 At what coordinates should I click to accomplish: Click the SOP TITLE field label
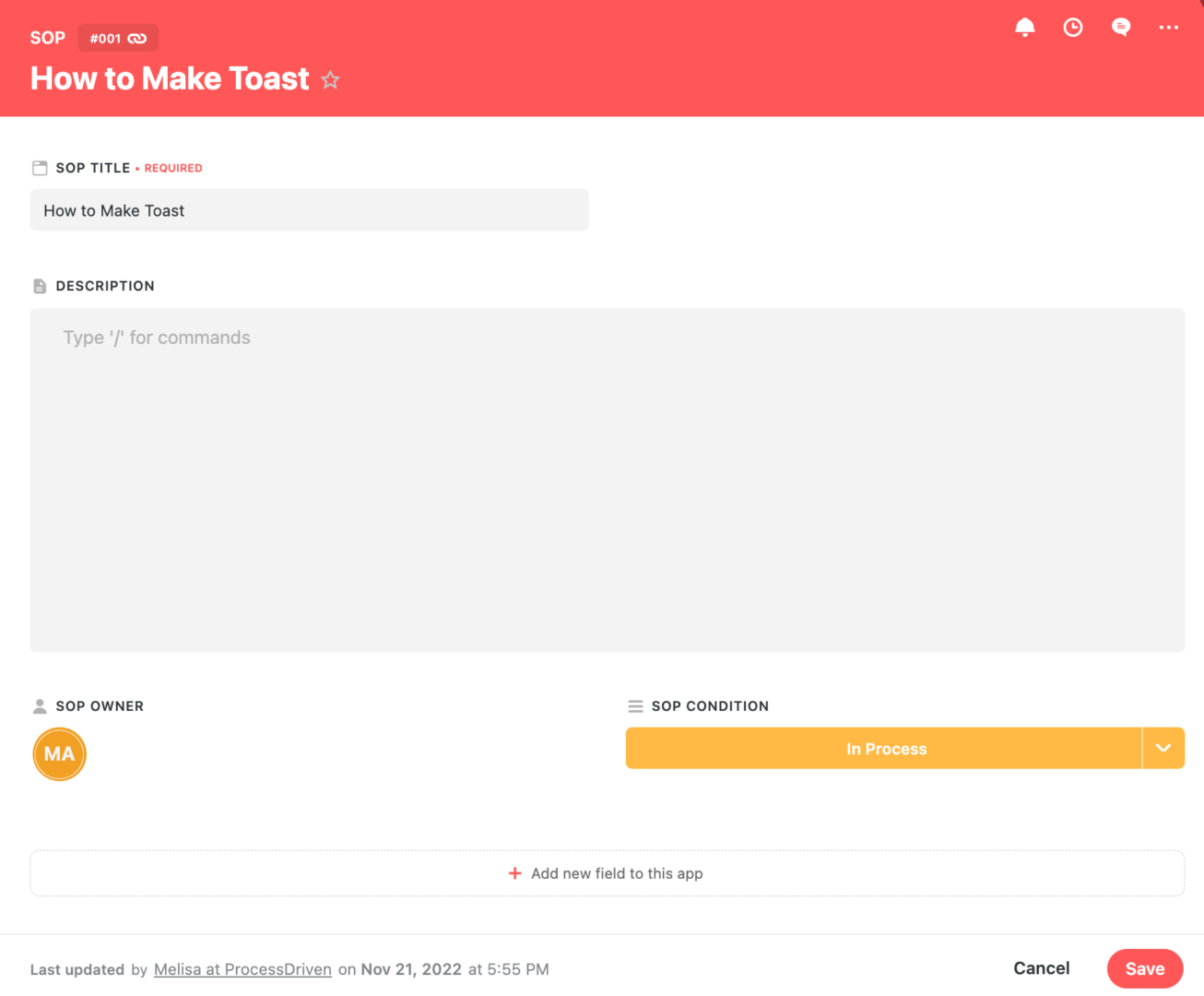tap(93, 168)
